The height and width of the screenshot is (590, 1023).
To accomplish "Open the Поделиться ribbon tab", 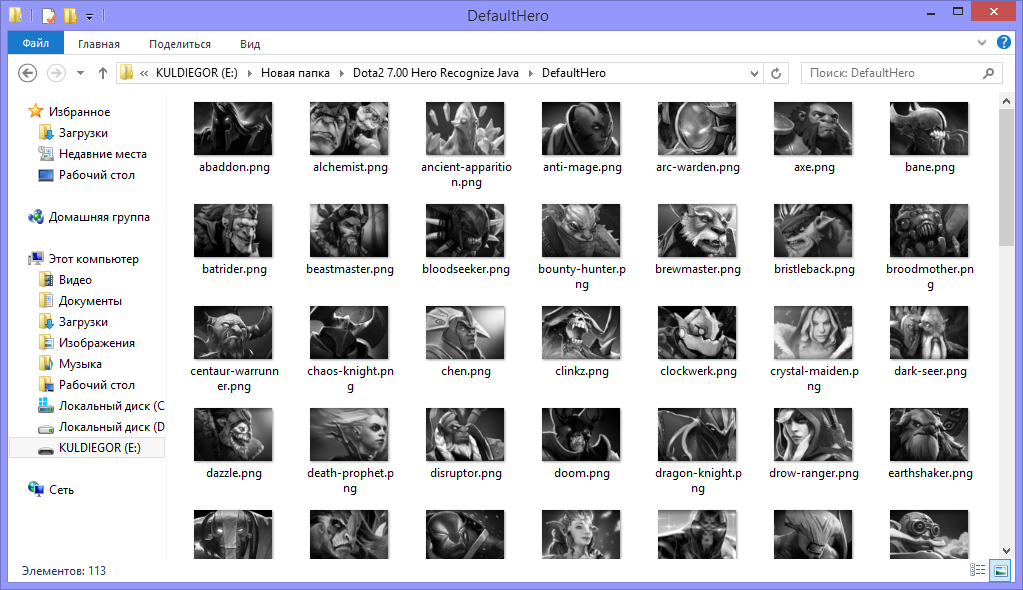I will pos(179,44).
